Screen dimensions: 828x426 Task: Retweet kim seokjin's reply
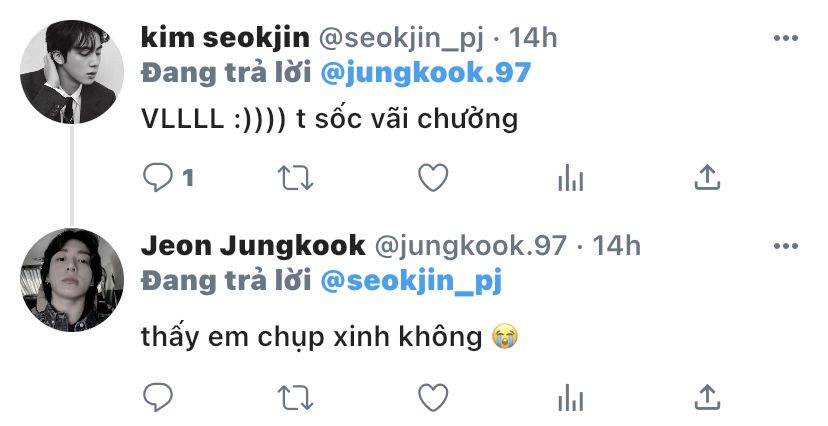(x=296, y=178)
